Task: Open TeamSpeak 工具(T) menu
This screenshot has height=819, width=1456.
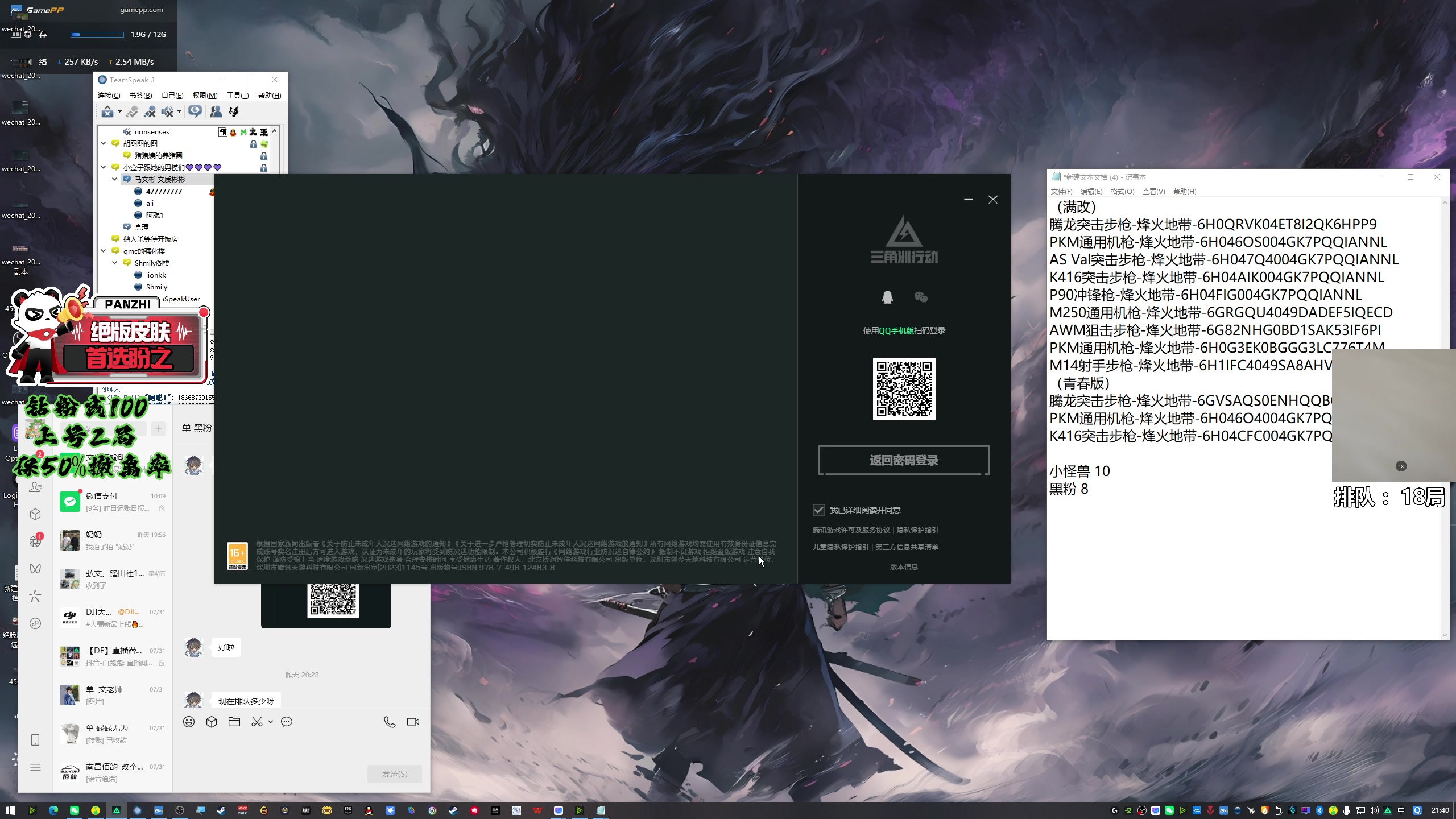Action: click(x=238, y=96)
